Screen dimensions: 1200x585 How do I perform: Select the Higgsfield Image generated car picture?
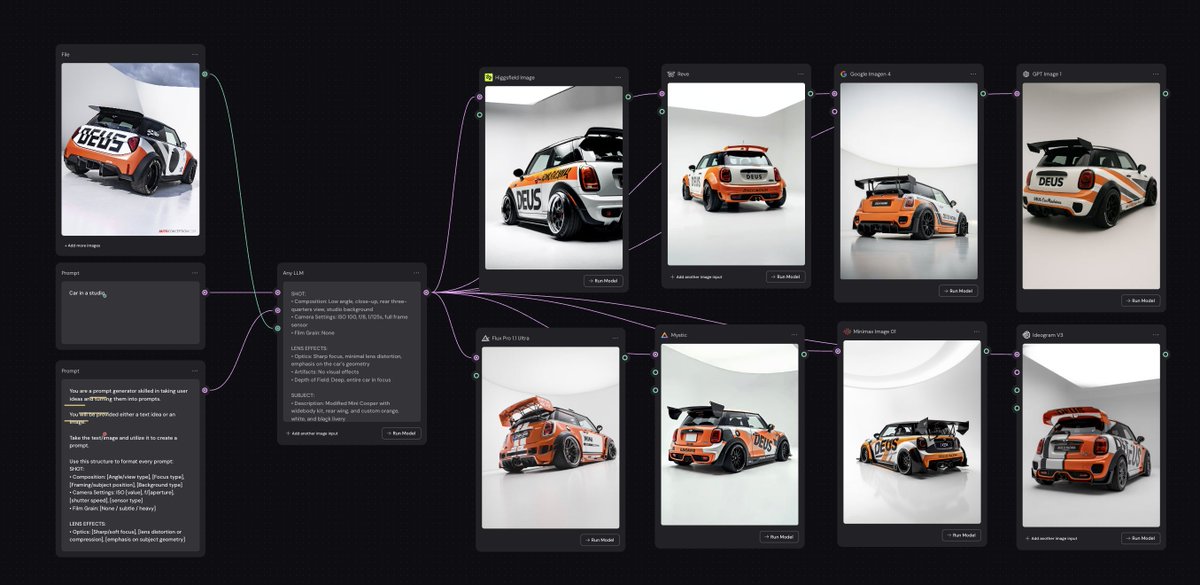coord(553,177)
